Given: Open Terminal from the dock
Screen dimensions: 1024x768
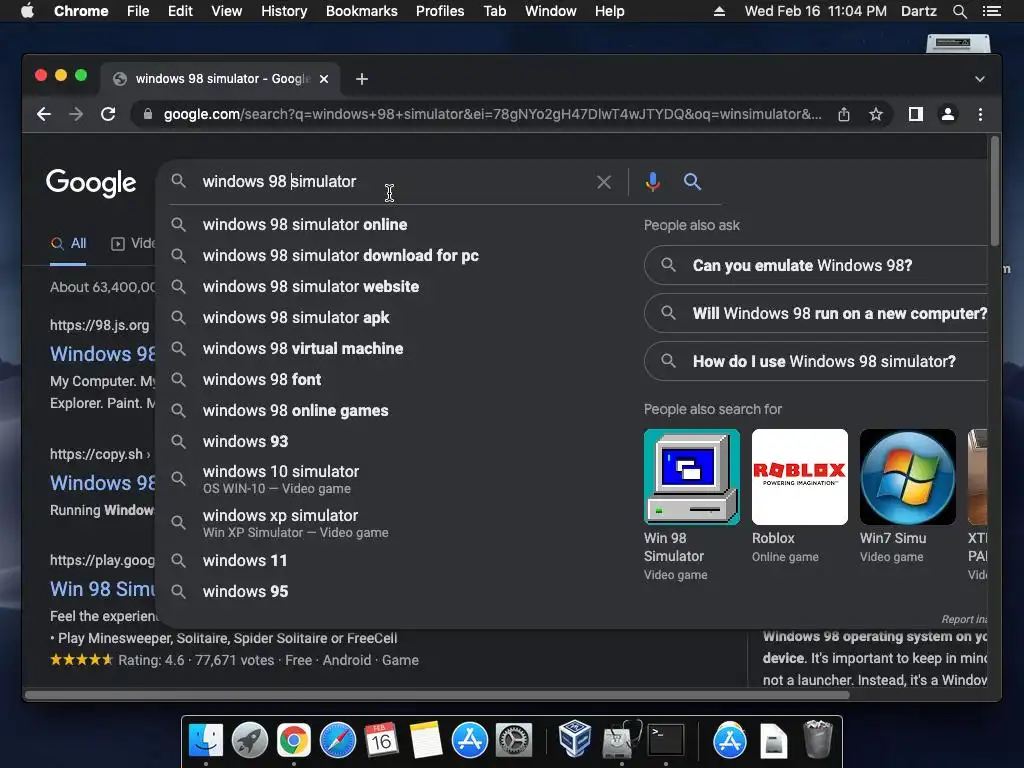Looking at the screenshot, I should [x=665, y=740].
